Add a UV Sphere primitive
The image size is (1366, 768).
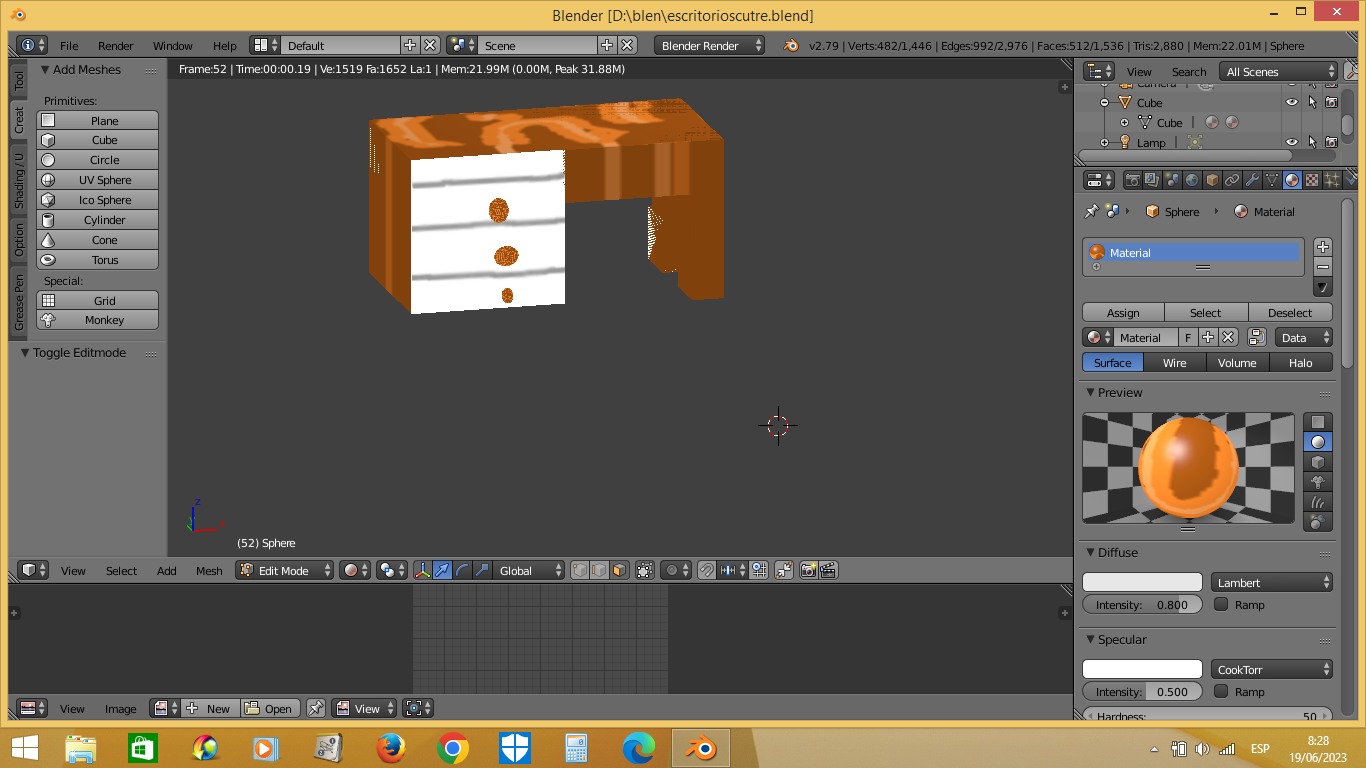pos(98,180)
